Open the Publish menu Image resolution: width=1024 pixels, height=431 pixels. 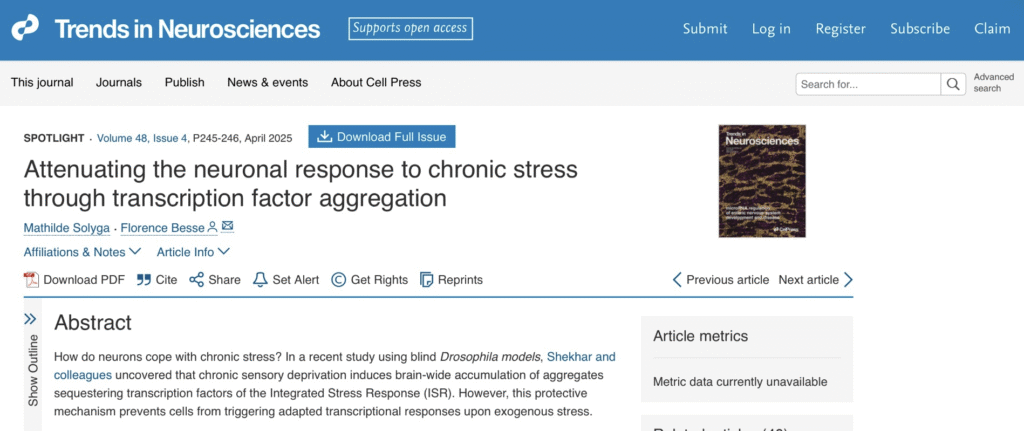click(x=184, y=82)
